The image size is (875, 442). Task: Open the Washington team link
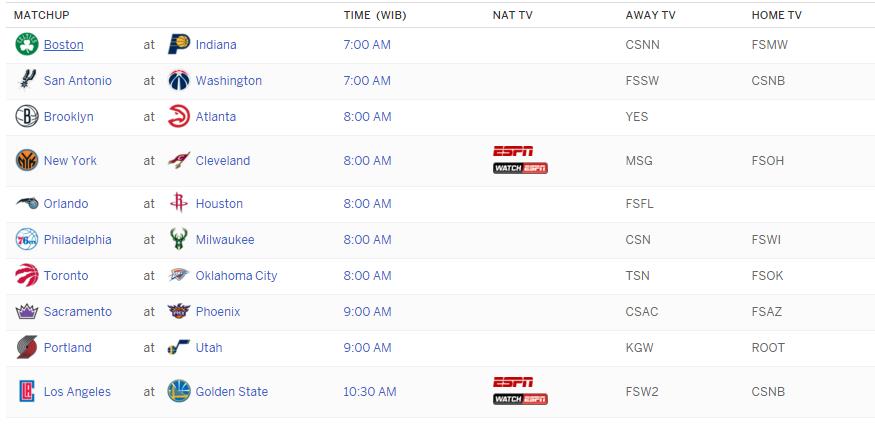pyautogui.click(x=228, y=81)
